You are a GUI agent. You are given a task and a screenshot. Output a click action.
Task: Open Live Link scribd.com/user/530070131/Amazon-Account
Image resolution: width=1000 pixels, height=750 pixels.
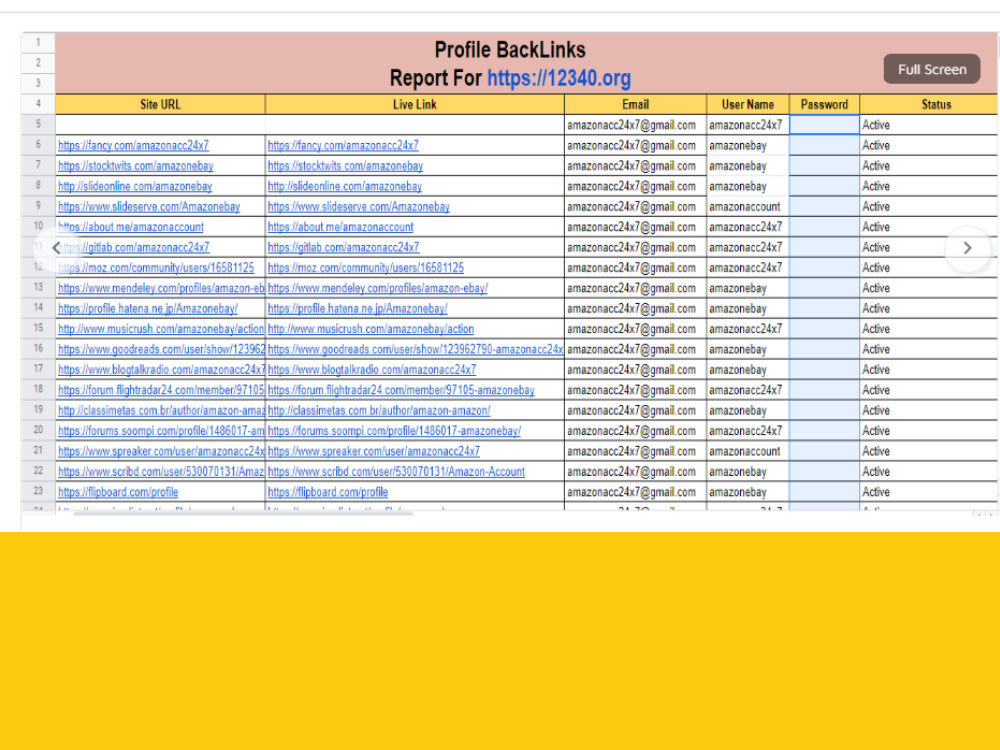coord(396,472)
